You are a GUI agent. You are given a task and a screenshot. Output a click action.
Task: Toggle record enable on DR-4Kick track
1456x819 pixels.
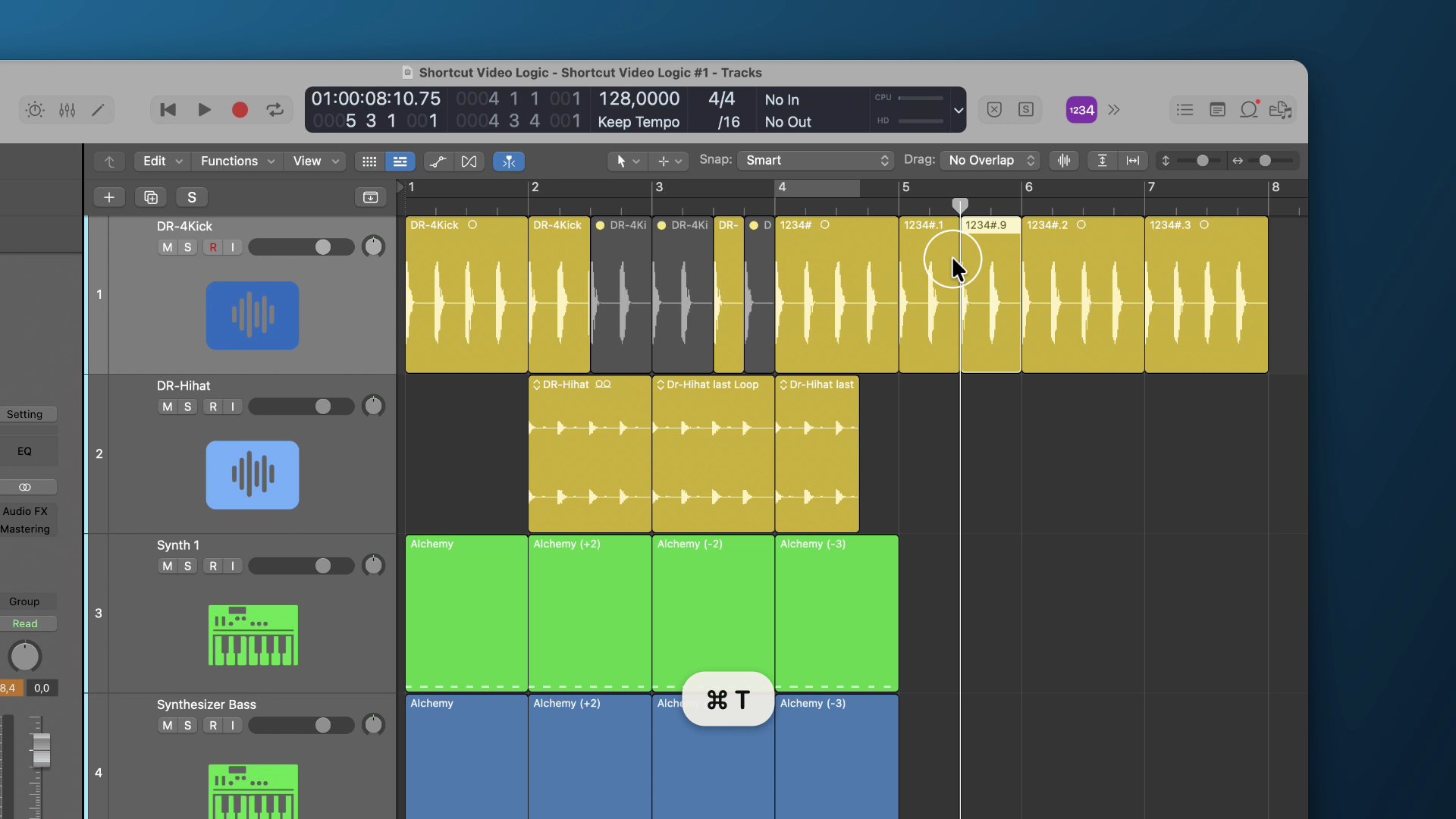pyautogui.click(x=213, y=247)
